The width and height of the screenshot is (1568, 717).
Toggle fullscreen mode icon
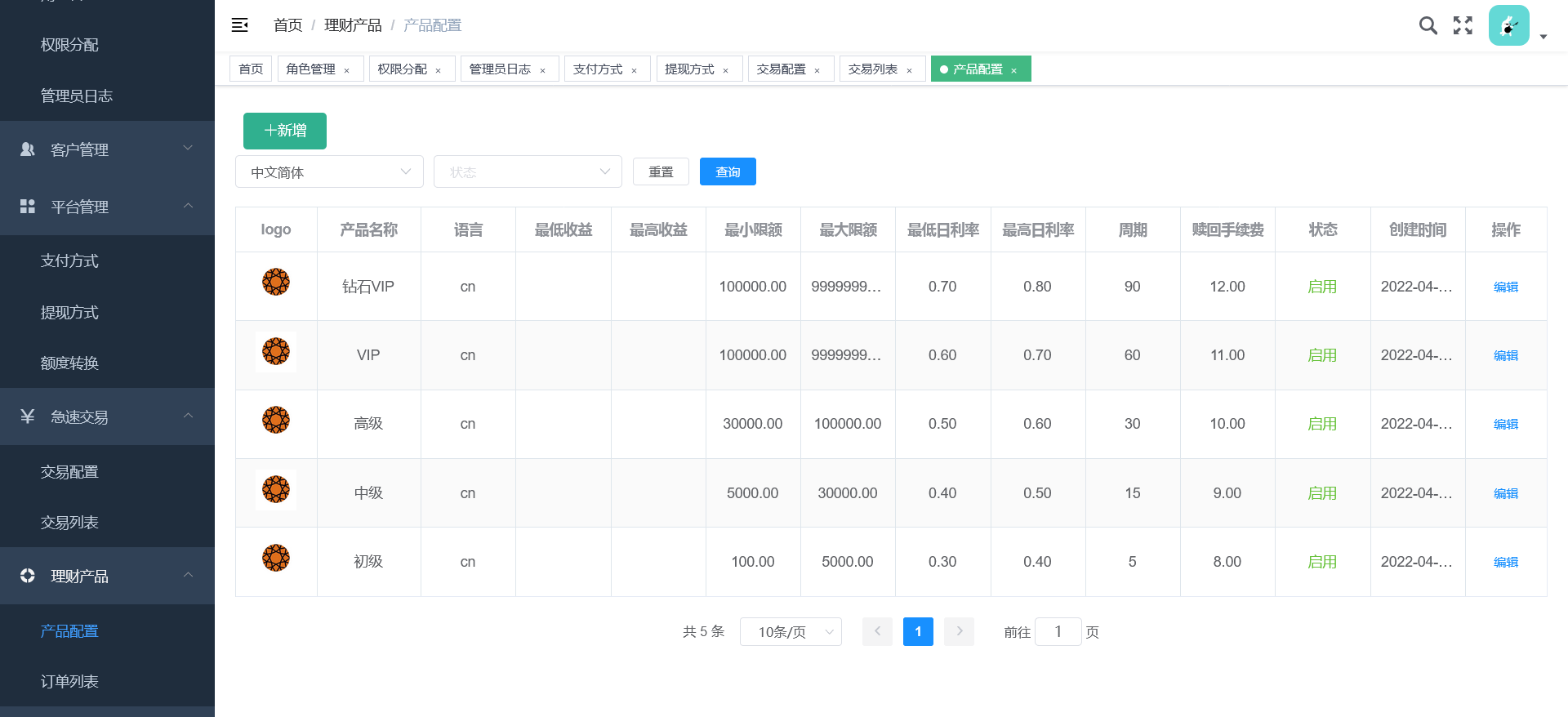pos(1463,25)
